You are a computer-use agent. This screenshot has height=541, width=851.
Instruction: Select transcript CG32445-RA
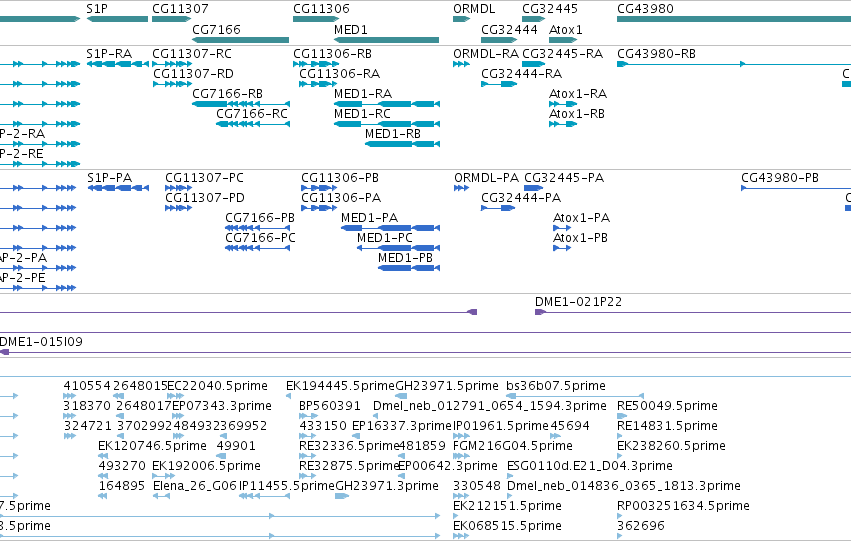(534, 64)
